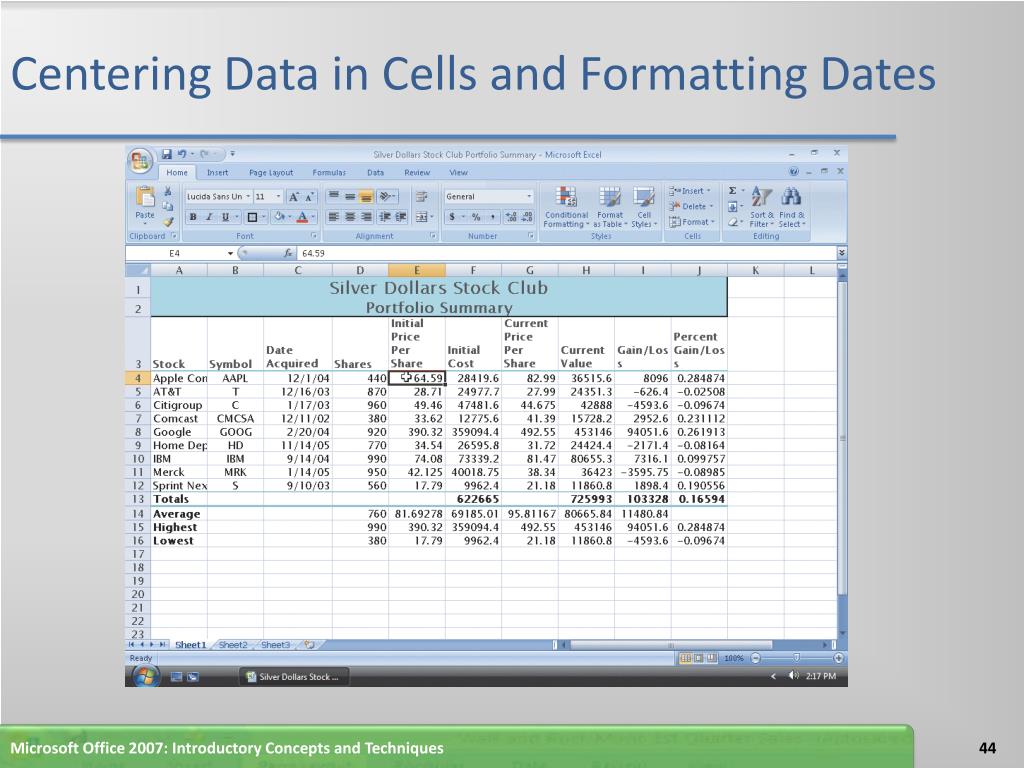Click the Insert Function fx button
Viewport: 1024px width, 768px height.
click(x=288, y=253)
